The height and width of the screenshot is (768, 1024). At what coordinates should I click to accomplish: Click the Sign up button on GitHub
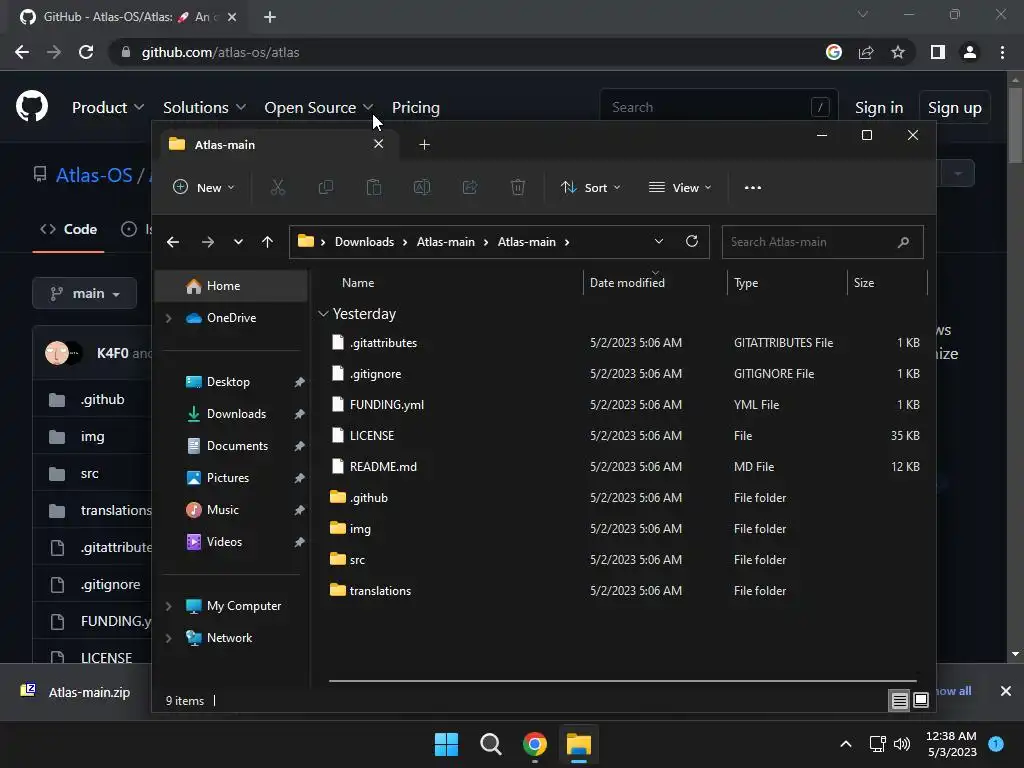coord(954,108)
